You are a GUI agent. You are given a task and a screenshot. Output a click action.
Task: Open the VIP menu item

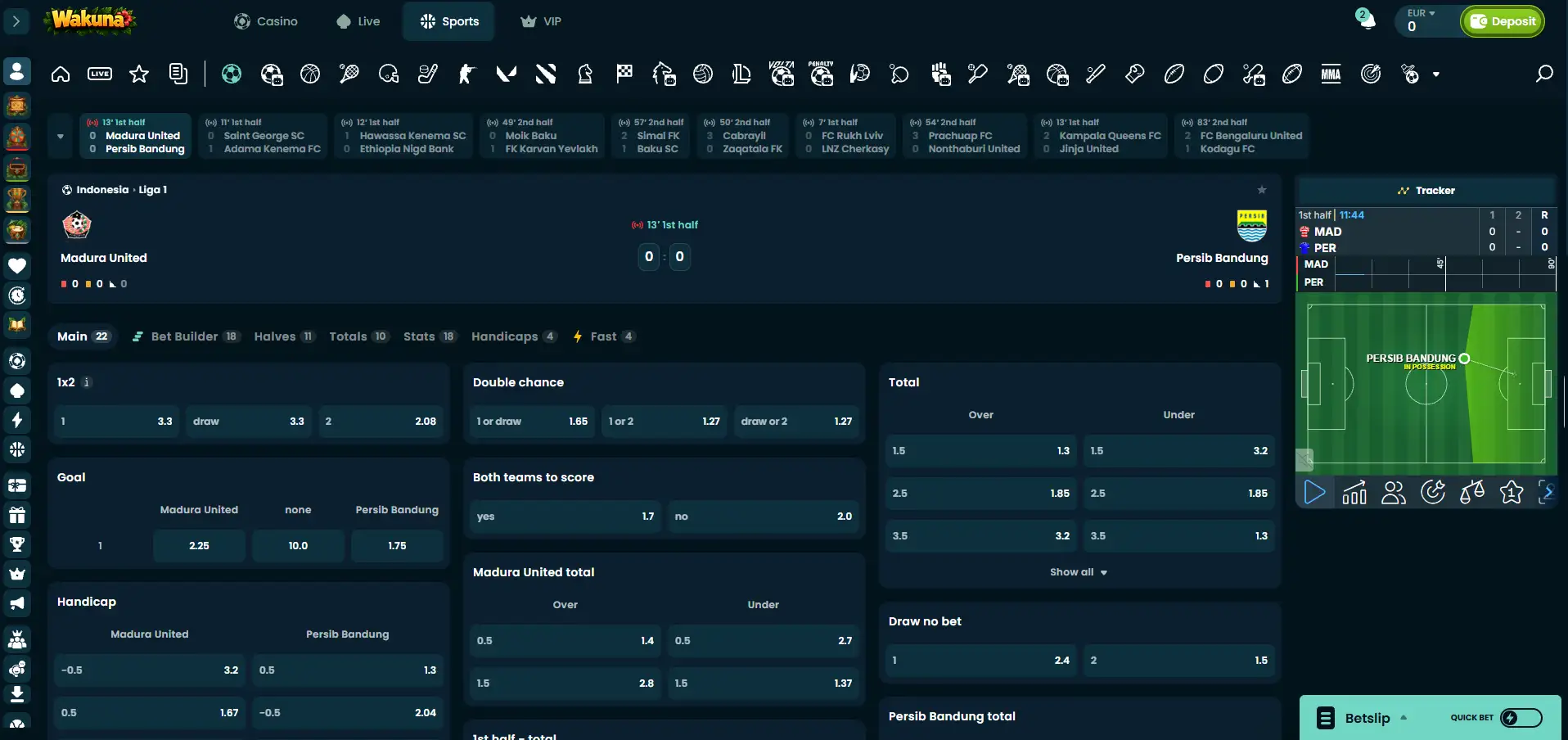pos(541,21)
